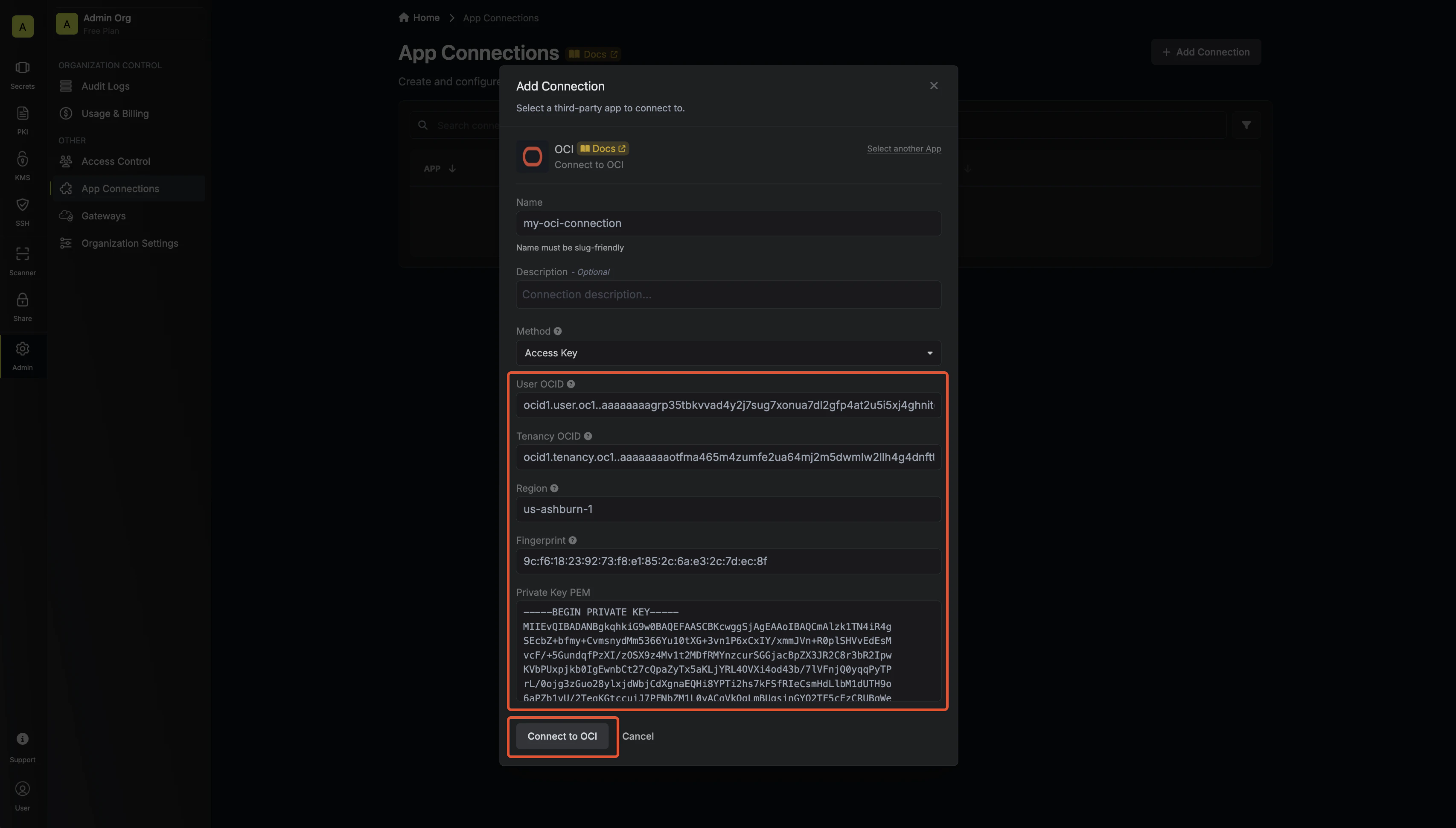Open the Admin gear section
The height and width of the screenshot is (828, 1456).
pyautogui.click(x=22, y=356)
